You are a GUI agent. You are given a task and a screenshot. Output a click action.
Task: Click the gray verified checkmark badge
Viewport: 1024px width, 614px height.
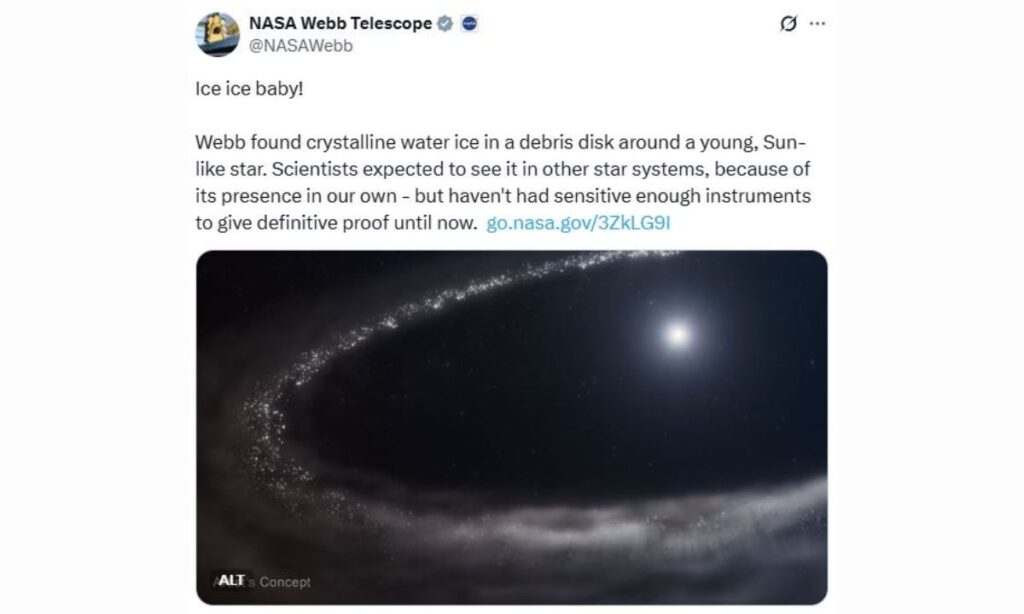point(446,25)
